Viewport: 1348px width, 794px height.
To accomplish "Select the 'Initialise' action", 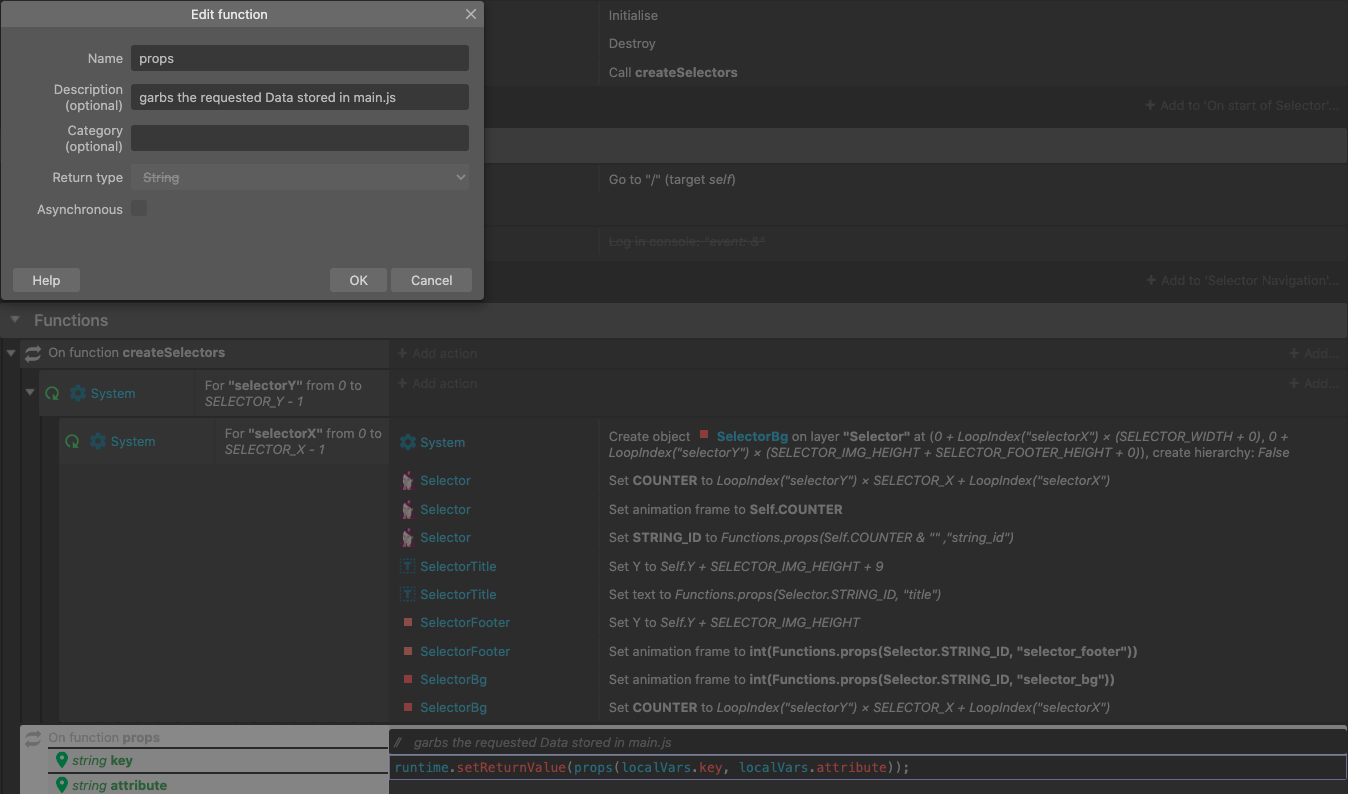I will (x=633, y=15).
